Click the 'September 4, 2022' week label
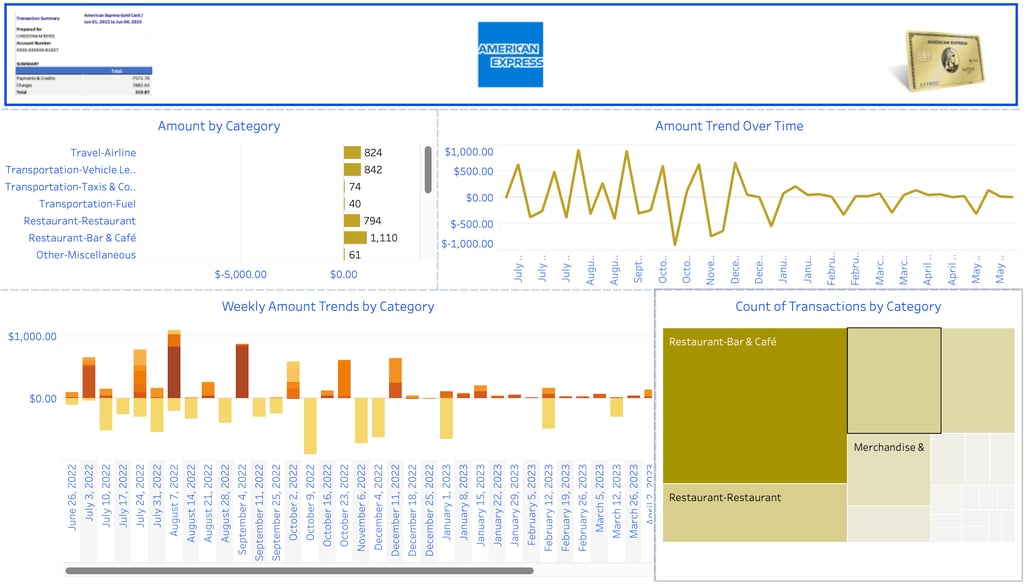This screenshot has width=1024, height=585. point(242,509)
